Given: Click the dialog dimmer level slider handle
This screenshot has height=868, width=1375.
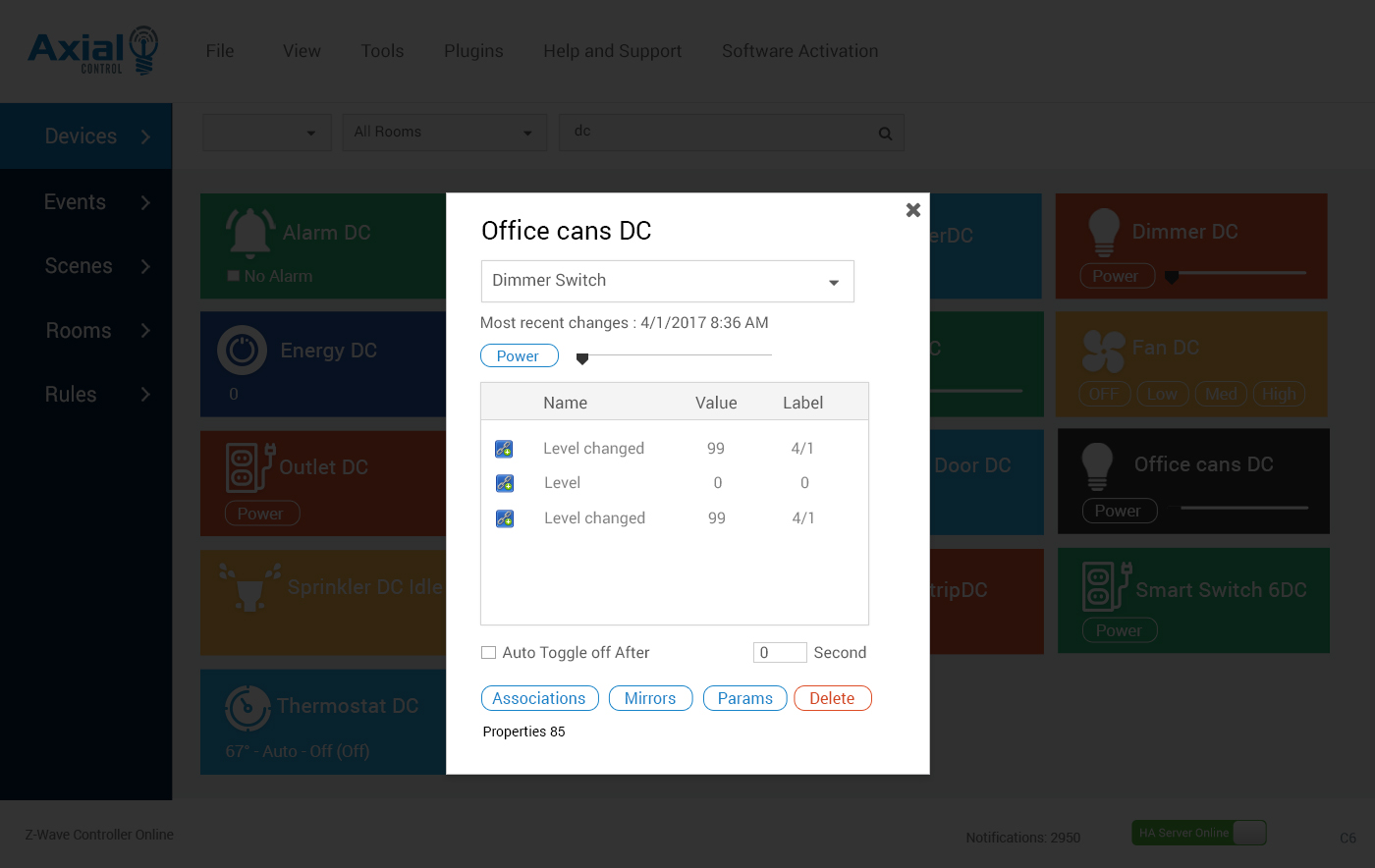Looking at the screenshot, I should [x=582, y=359].
